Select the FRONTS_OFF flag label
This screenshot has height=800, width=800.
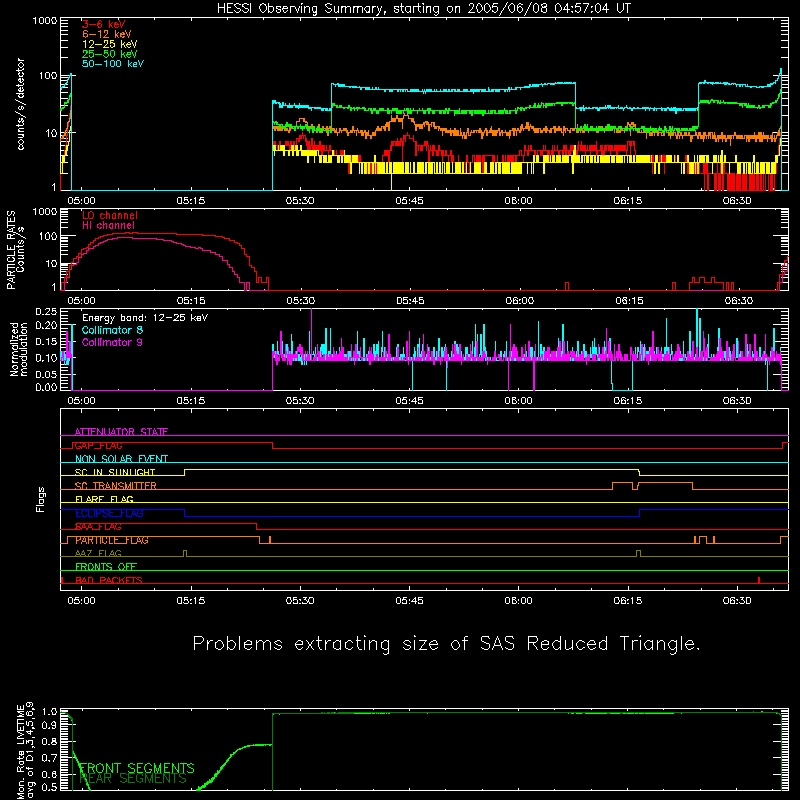pos(106,567)
